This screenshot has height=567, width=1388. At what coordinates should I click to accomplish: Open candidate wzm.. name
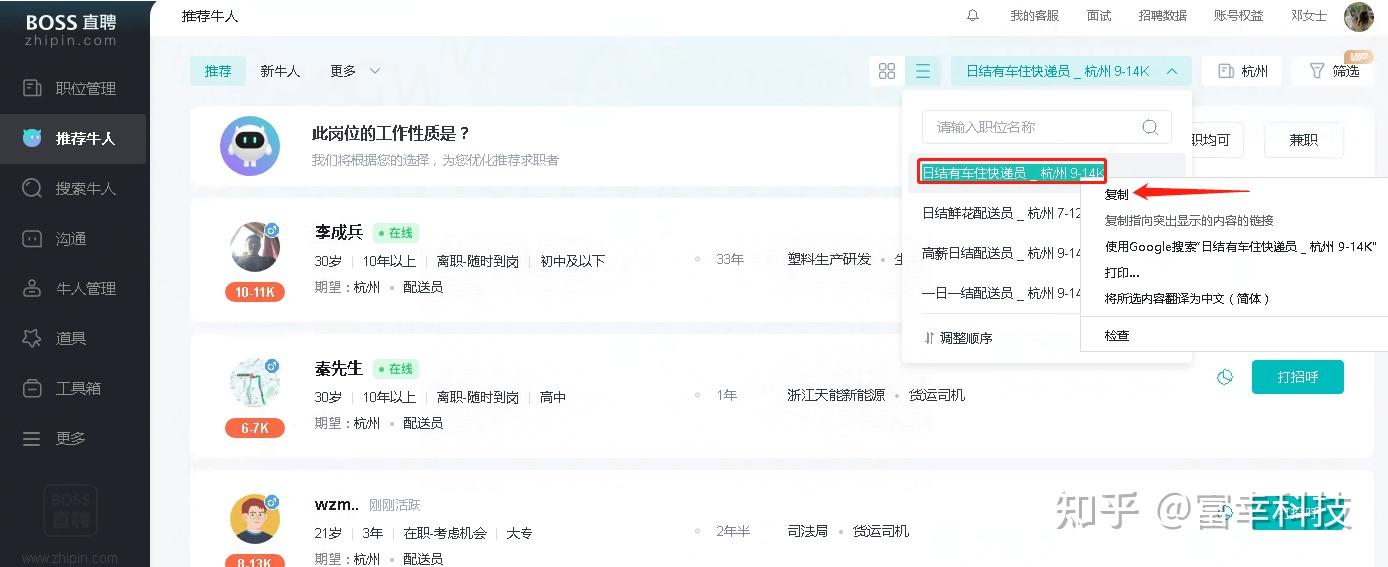tap(336, 504)
